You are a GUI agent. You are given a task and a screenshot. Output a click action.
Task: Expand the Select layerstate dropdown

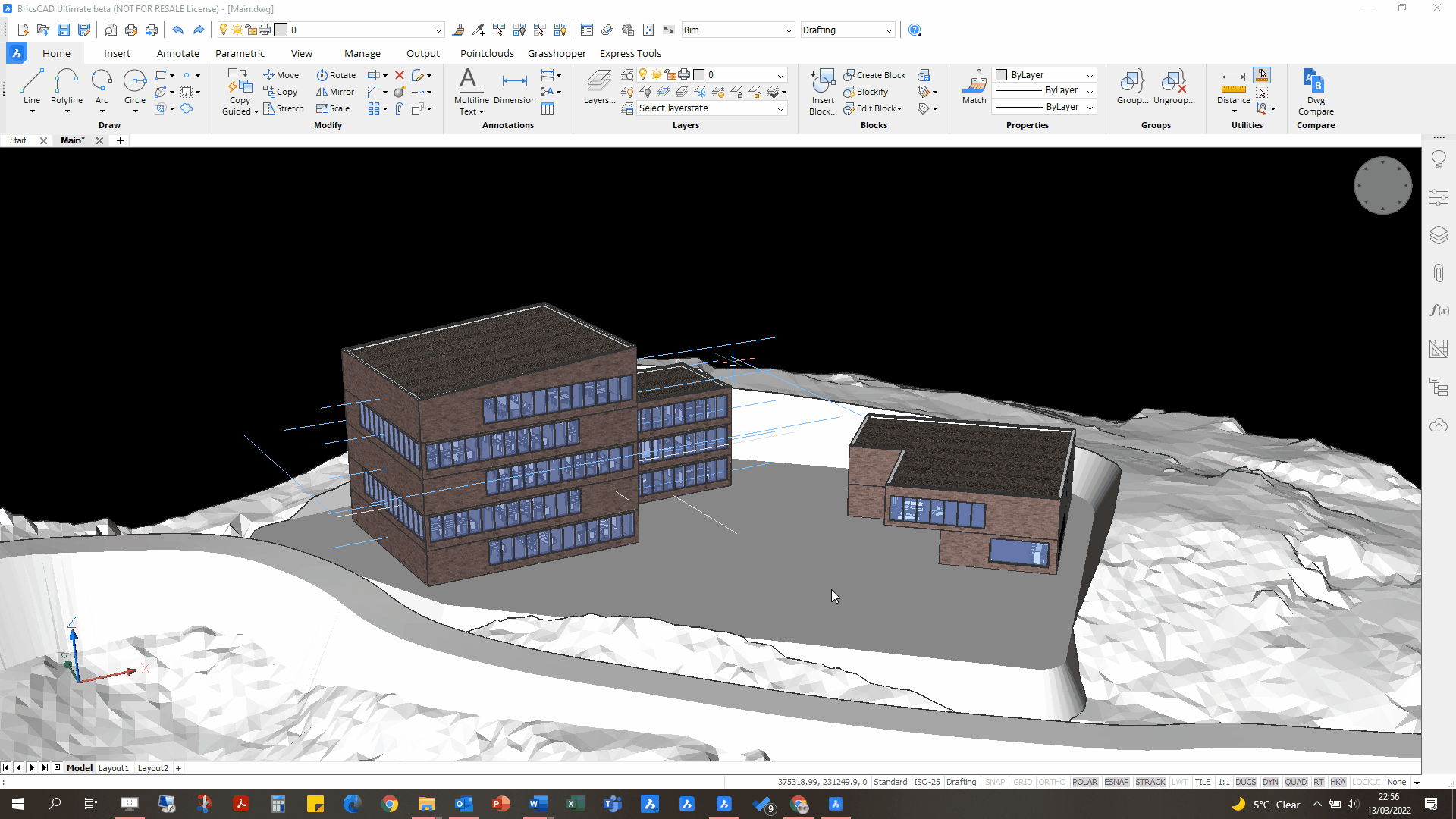point(780,108)
